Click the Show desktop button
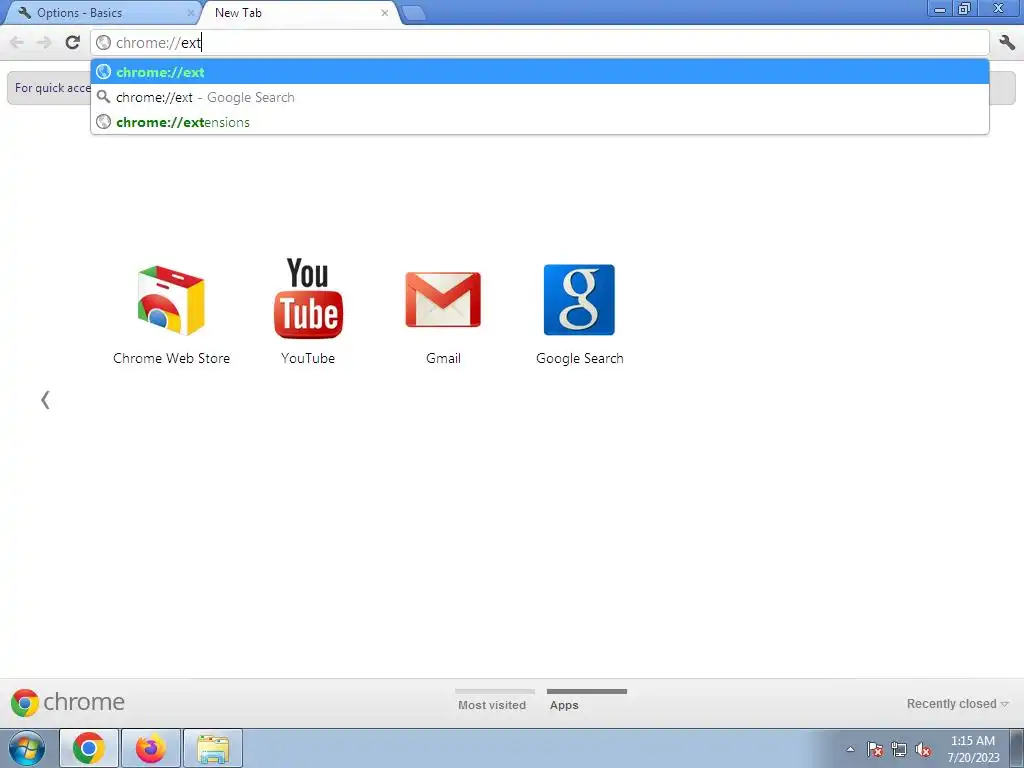Viewport: 1024px width, 768px height. [x=1017, y=748]
